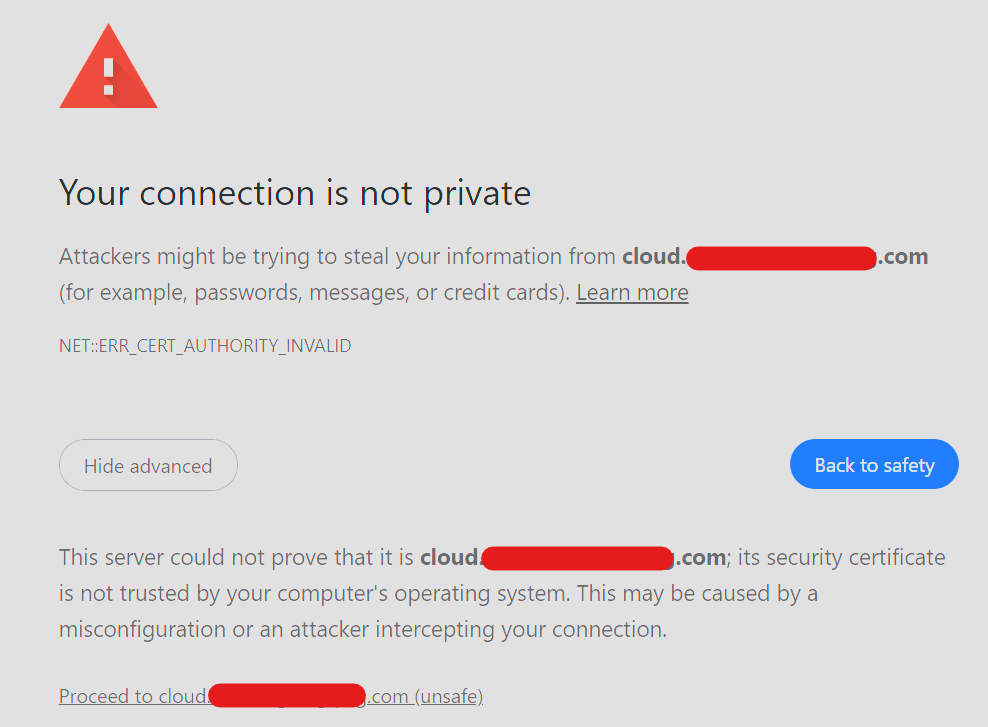Click the redacted domain bar in the advanced paragraph
Screen dimensions: 988x727
tap(577, 558)
